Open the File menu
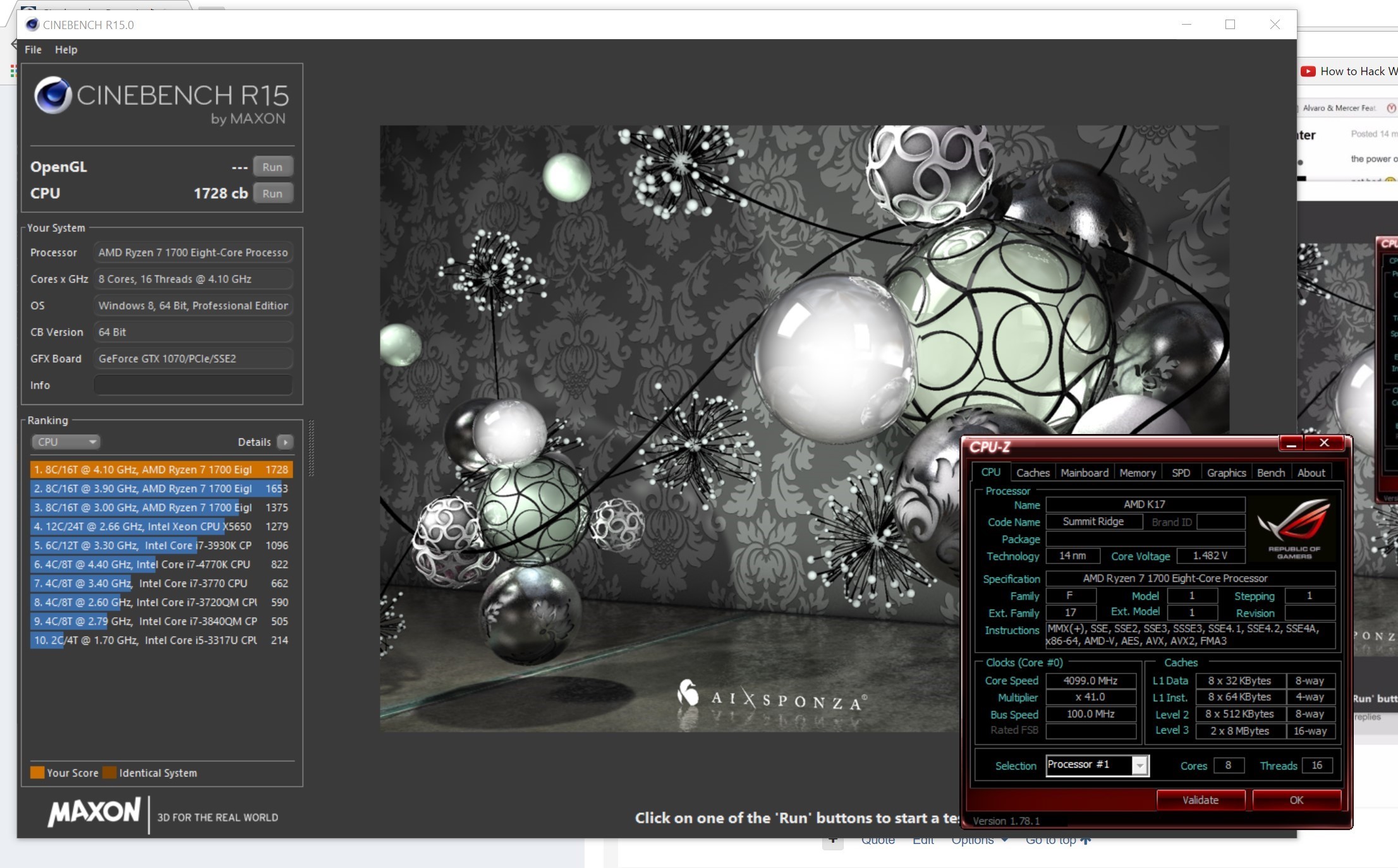This screenshot has width=1398, height=868. (x=33, y=49)
